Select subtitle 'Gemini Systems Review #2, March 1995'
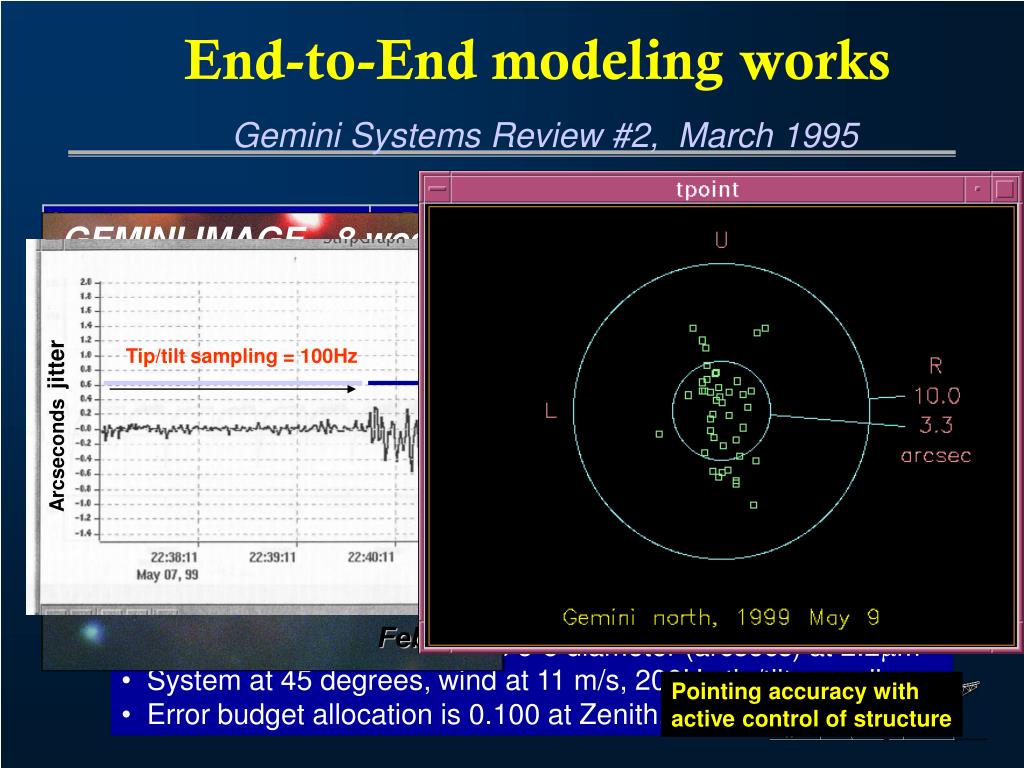Image resolution: width=1024 pixels, height=768 pixels. [546, 135]
